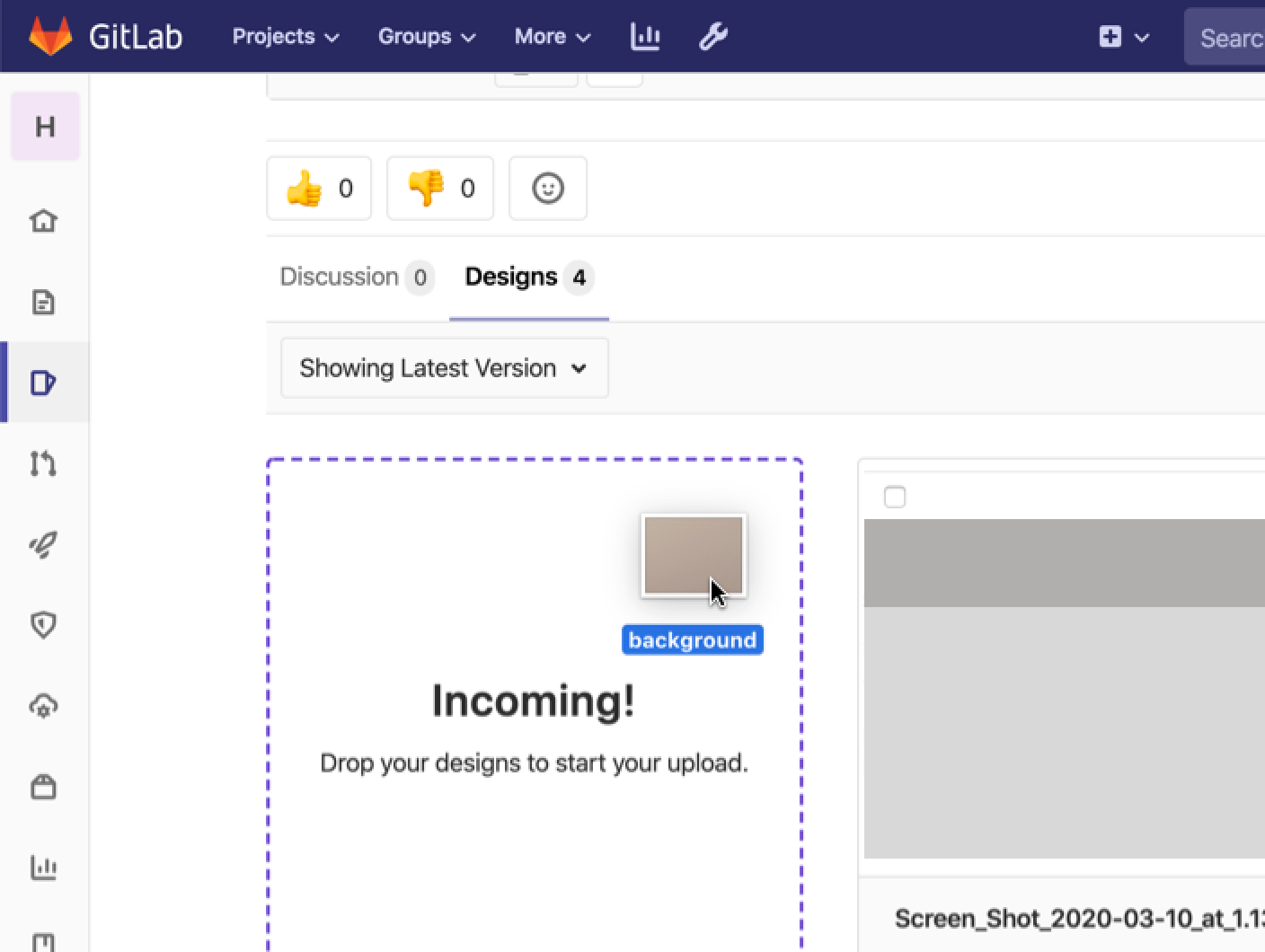Open the emoji reaction picker
The image size is (1265, 952).
pyautogui.click(x=548, y=188)
